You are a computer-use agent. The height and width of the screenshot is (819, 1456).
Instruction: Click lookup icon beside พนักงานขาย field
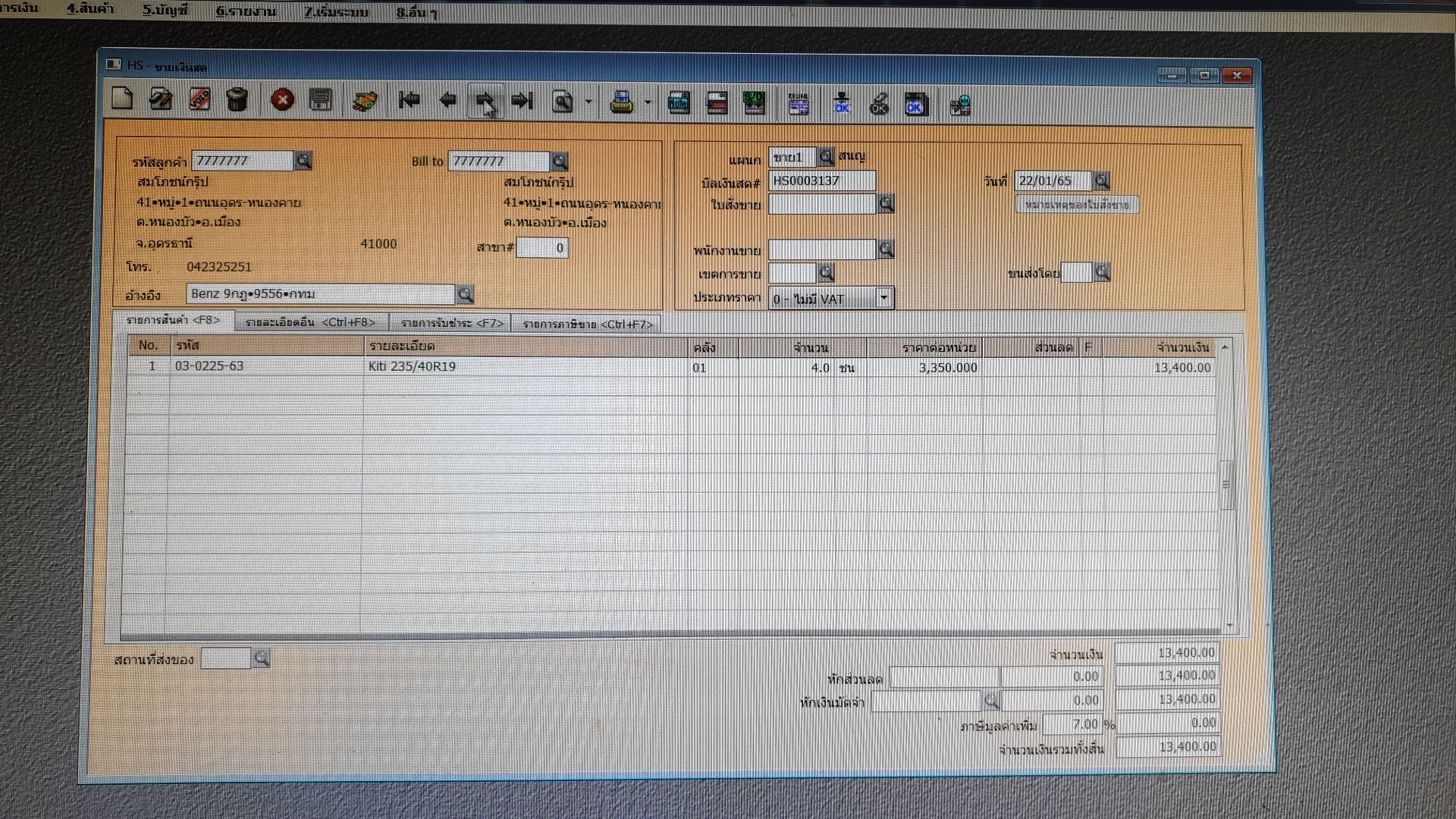point(886,249)
